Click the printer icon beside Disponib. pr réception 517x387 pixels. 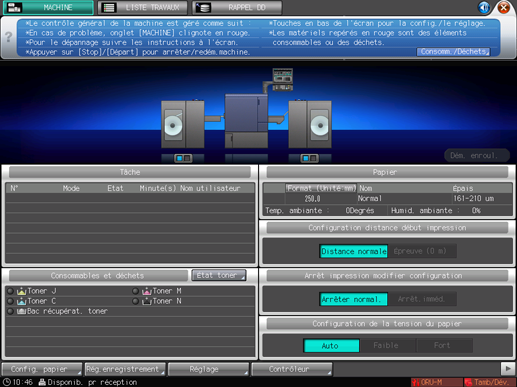(x=42, y=382)
